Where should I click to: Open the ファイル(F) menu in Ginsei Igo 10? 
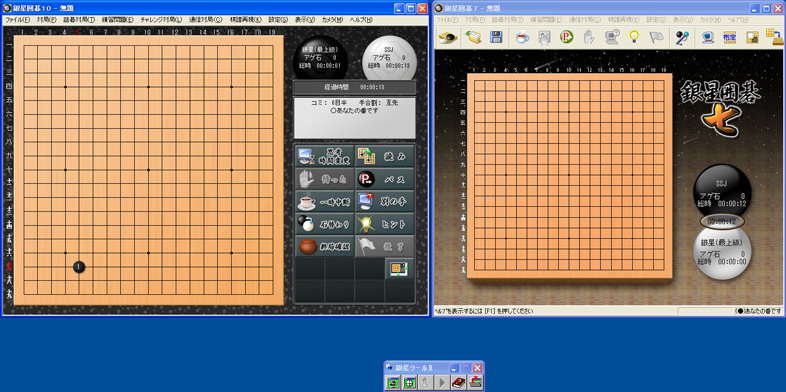pos(17,20)
